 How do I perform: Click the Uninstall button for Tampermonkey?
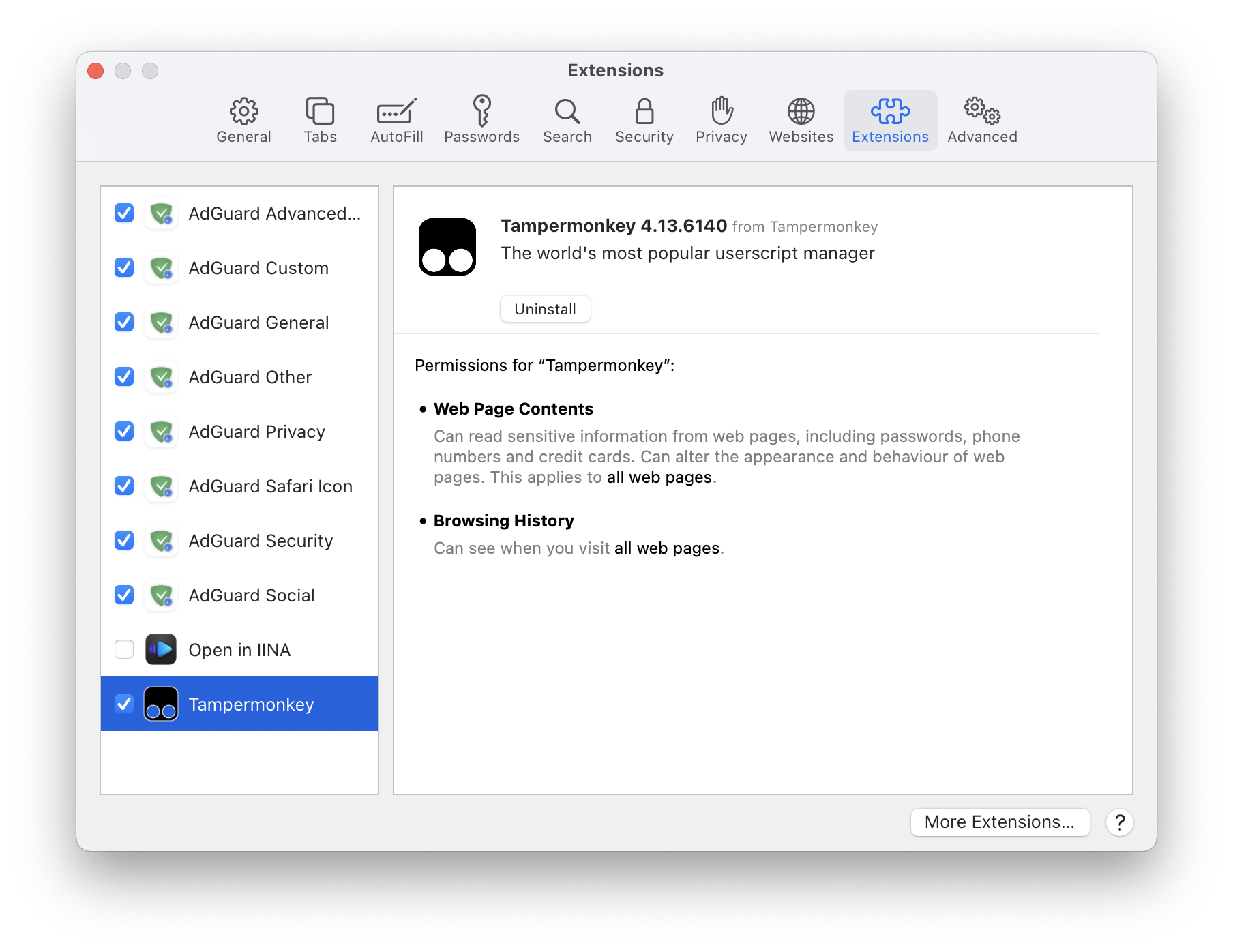[545, 309]
